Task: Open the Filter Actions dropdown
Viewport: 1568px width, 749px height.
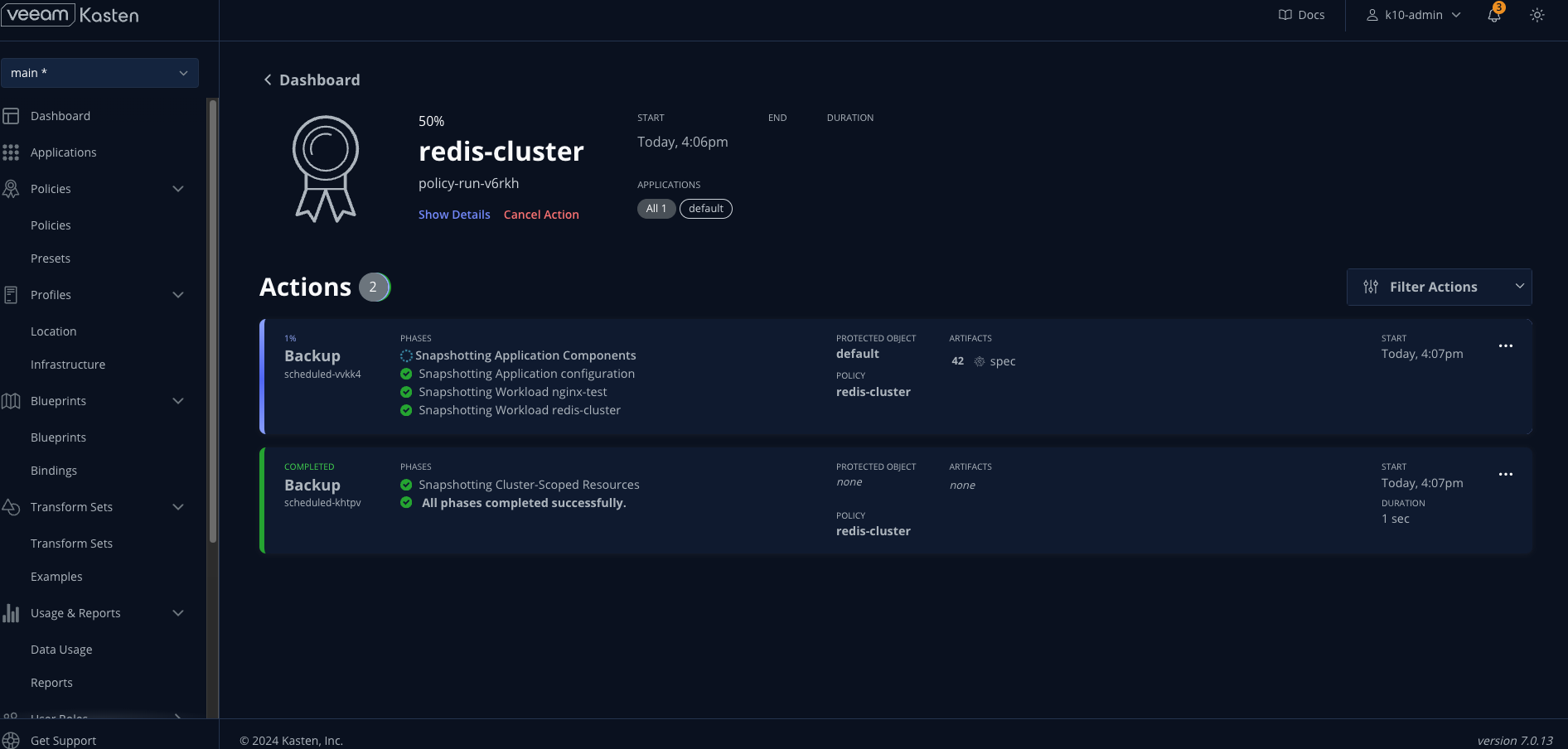Action: 1439,287
